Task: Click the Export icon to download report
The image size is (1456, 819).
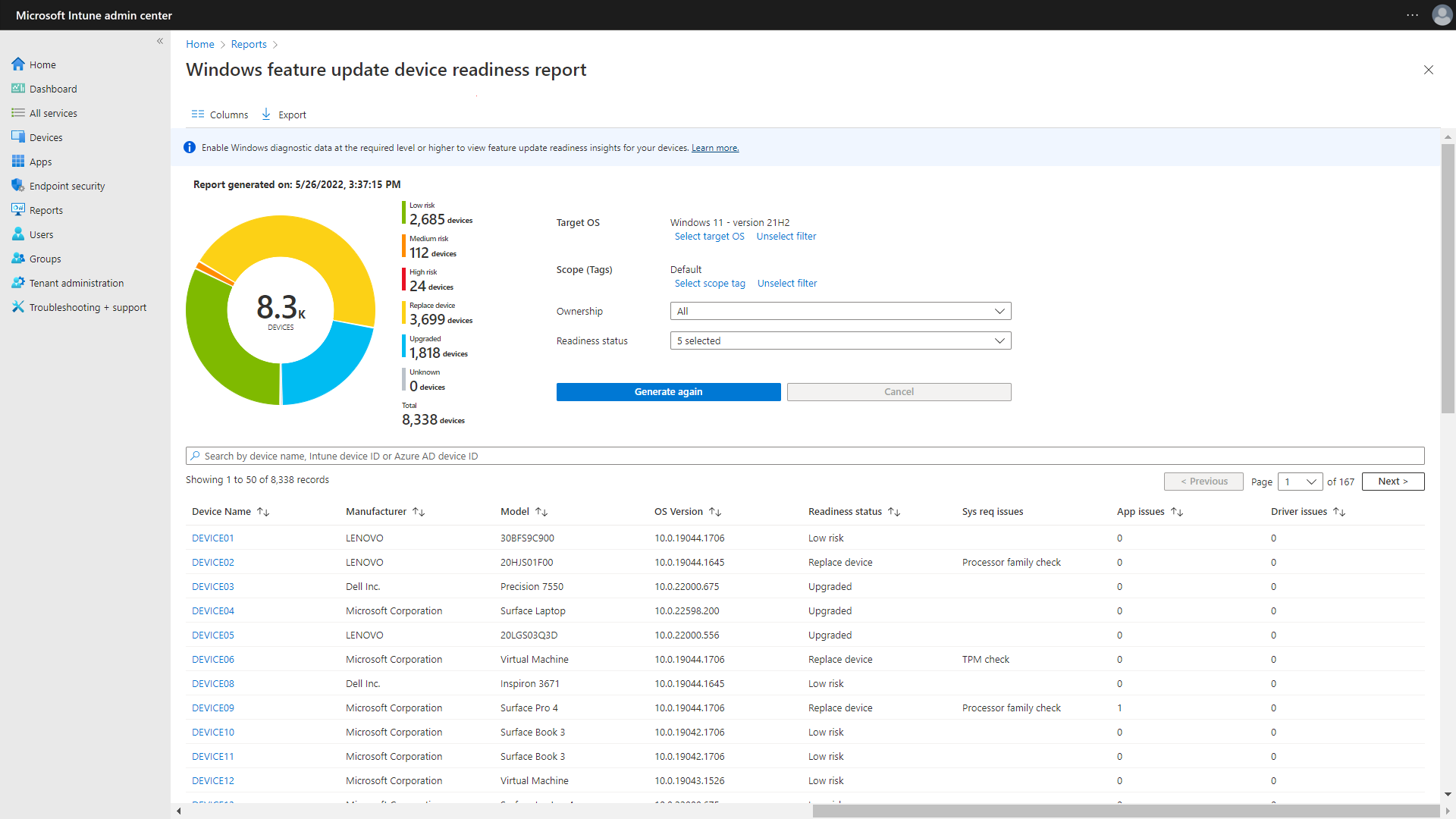Action: 267,114
